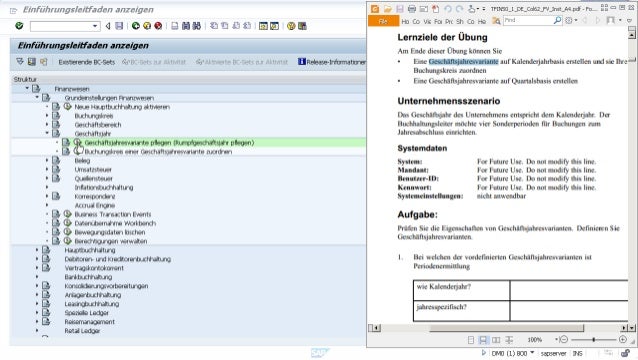Screen dimensions: 638x360
Task: Click the PDF horizontal scrollbar thumb
Action: (507, 328)
